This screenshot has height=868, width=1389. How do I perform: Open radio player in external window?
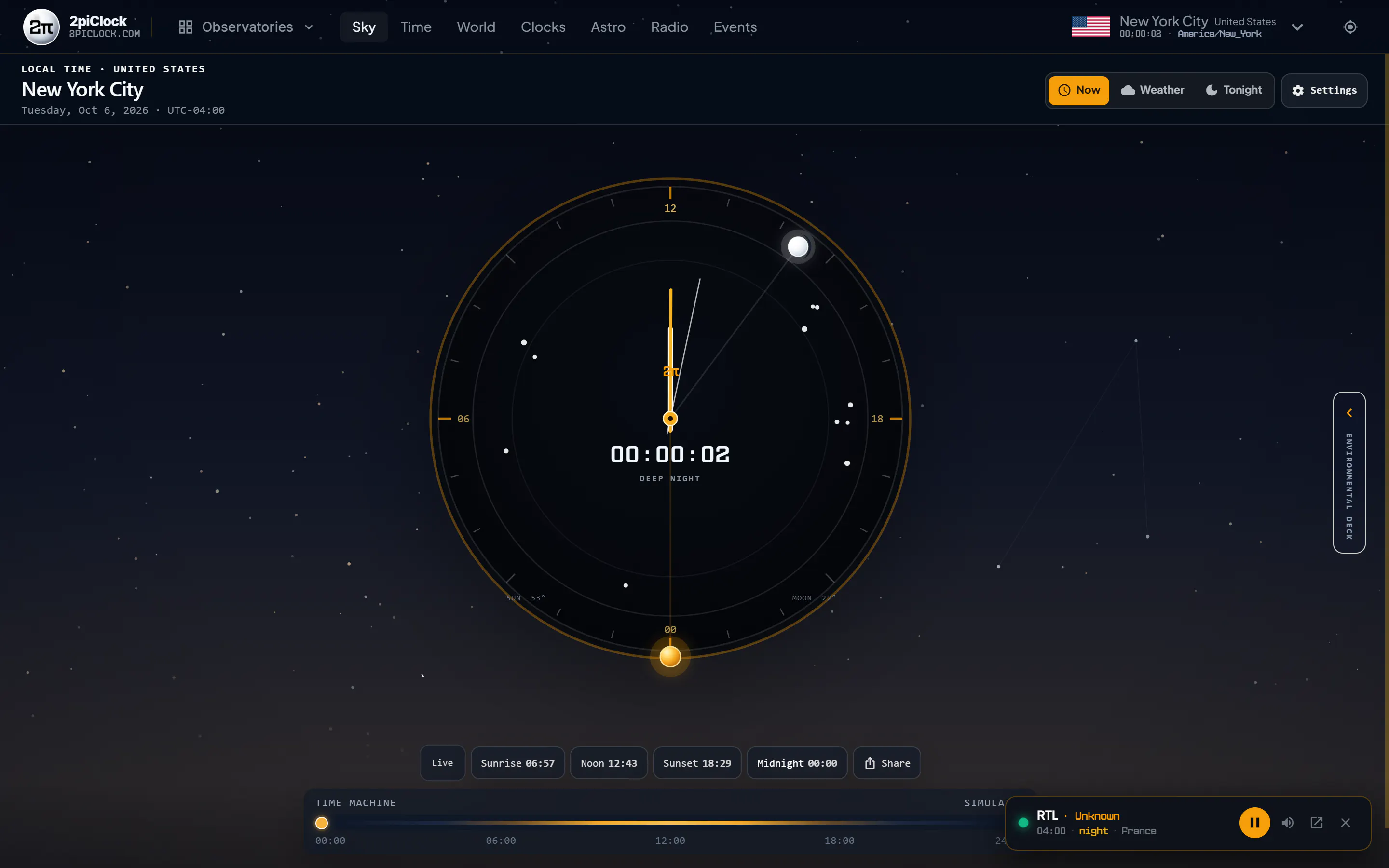(1317, 823)
